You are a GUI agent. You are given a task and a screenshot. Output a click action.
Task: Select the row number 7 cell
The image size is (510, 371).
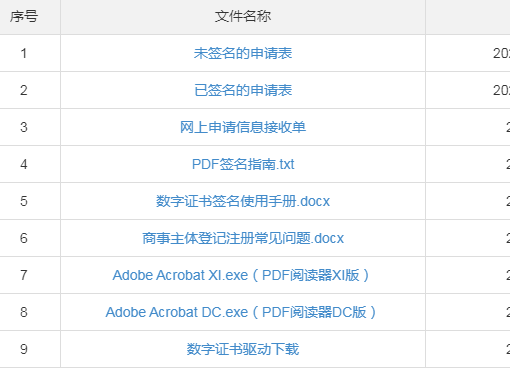(24, 275)
